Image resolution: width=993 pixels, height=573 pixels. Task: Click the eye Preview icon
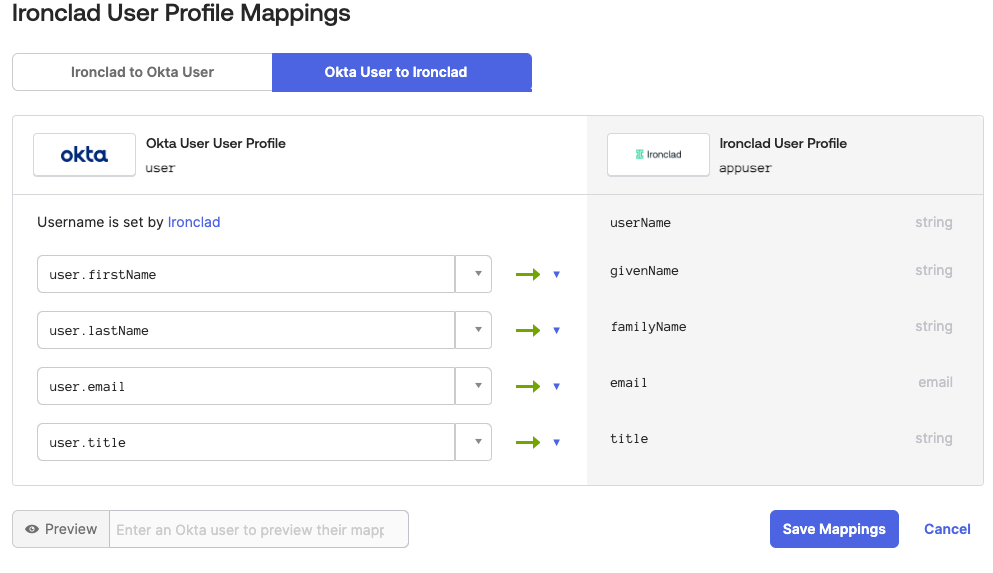pyautogui.click(x=32, y=529)
